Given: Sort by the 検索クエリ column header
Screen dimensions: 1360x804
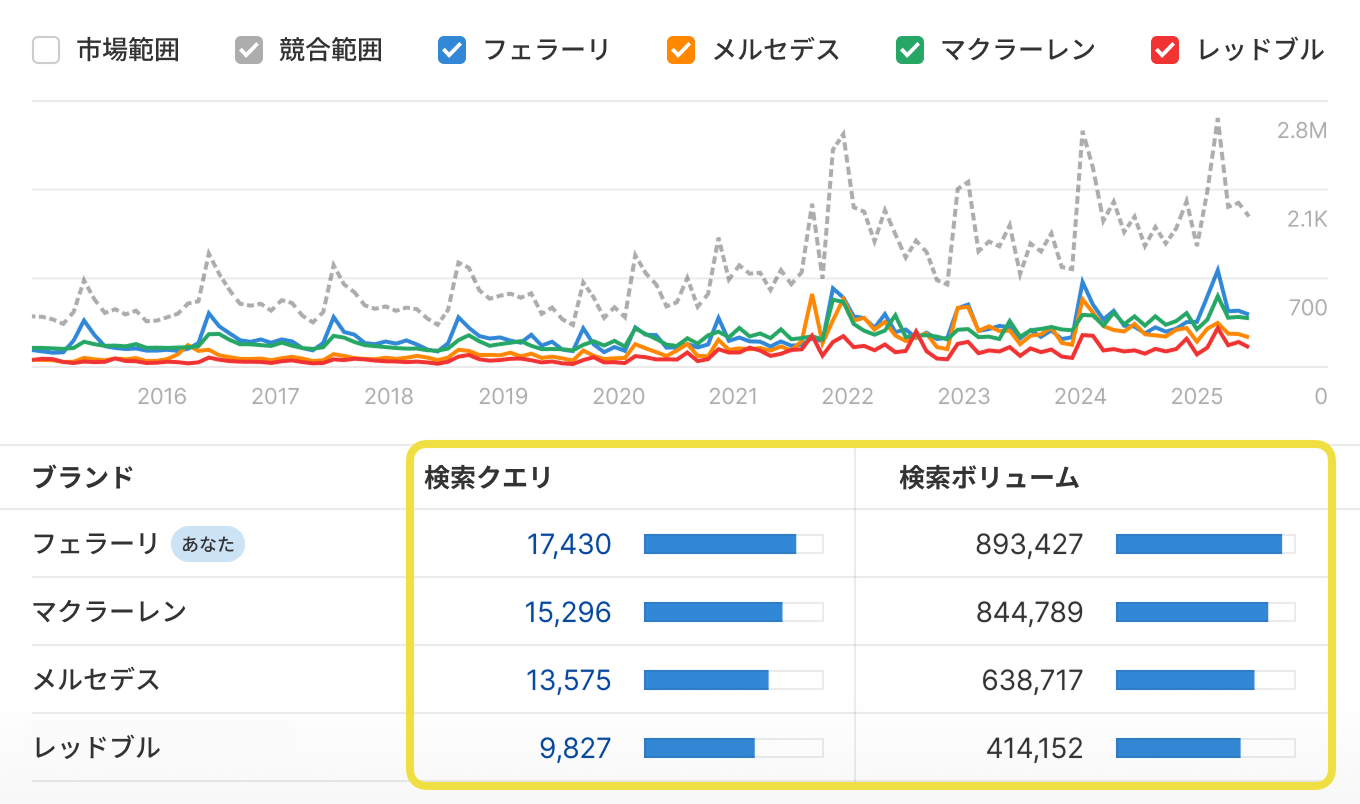Looking at the screenshot, I should [488, 478].
